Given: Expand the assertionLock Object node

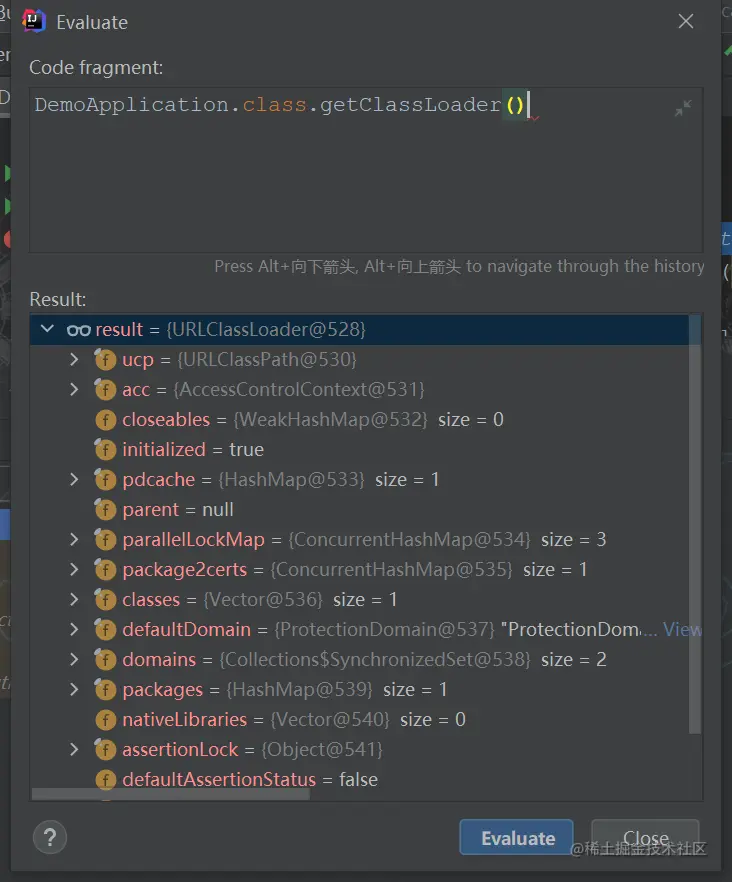Looking at the screenshot, I should [74, 749].
